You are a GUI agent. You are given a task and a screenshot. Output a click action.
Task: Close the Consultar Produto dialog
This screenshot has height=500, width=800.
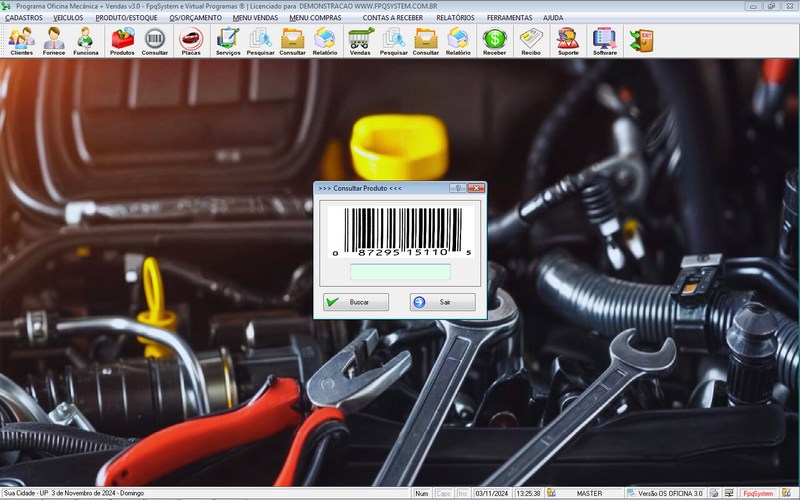(476, 188)
